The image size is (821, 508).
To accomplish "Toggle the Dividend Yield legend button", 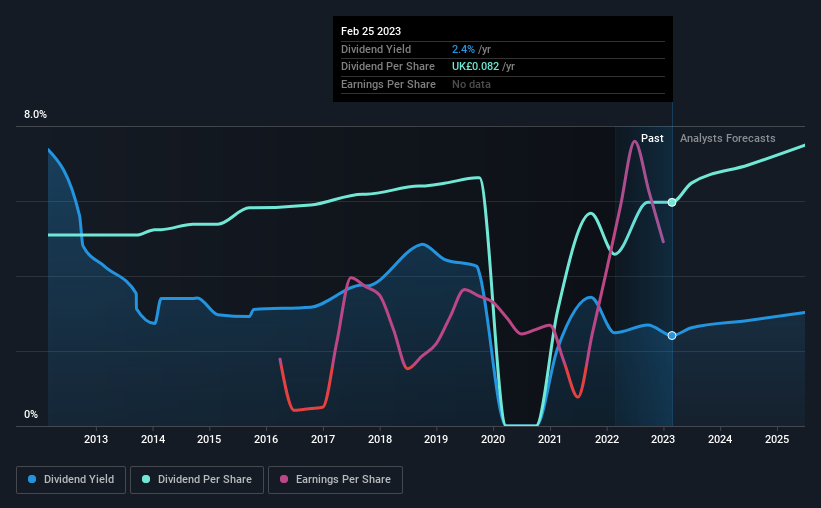I will pos(71,480).
